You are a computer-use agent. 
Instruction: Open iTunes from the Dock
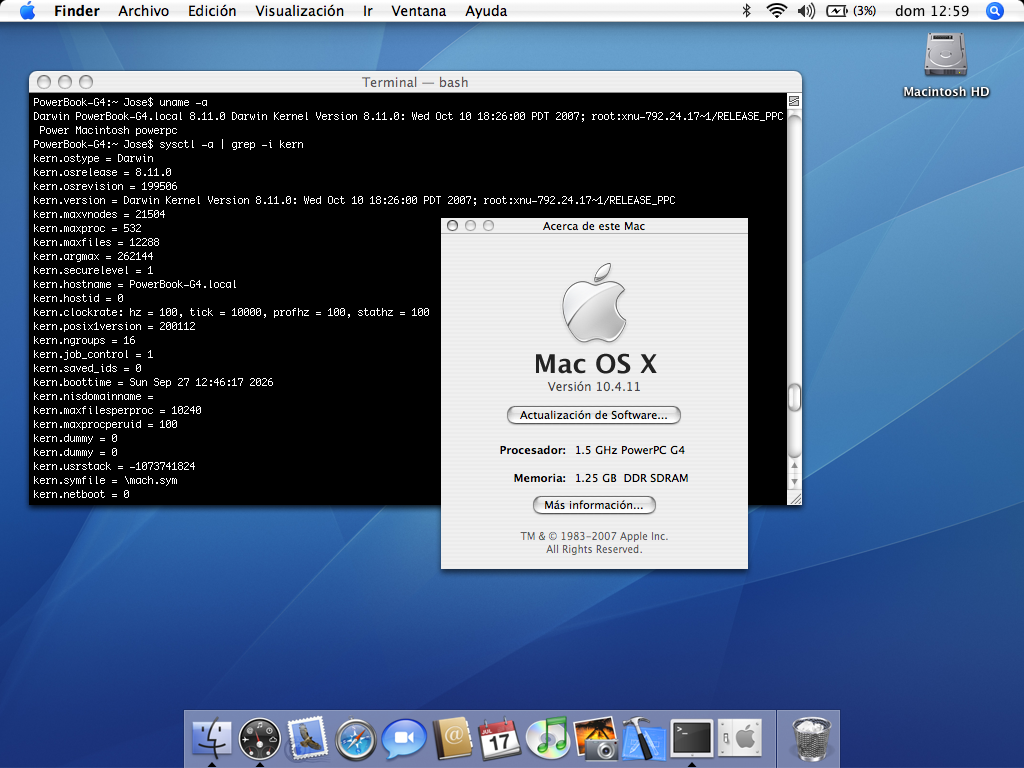point(547,738)
